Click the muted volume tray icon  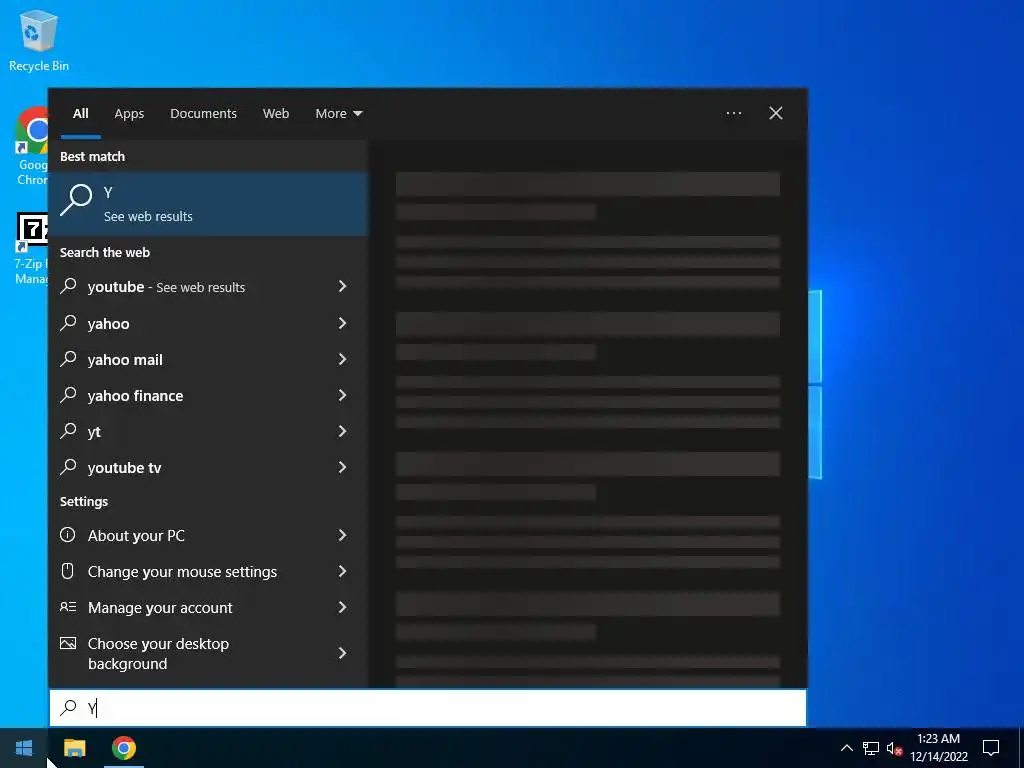click(894, 748)
